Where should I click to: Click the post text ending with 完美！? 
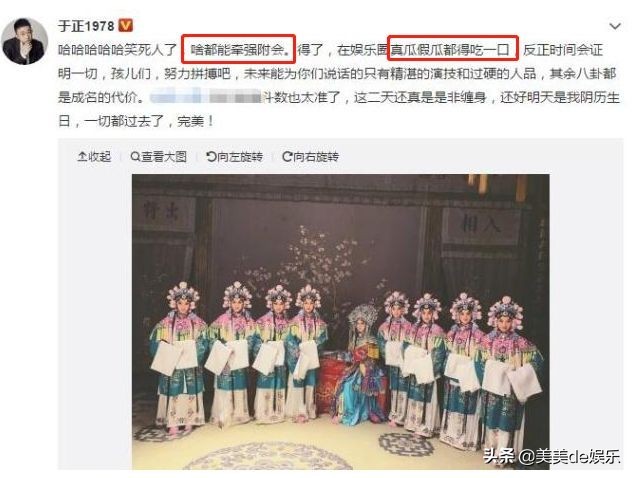[338, 85]
